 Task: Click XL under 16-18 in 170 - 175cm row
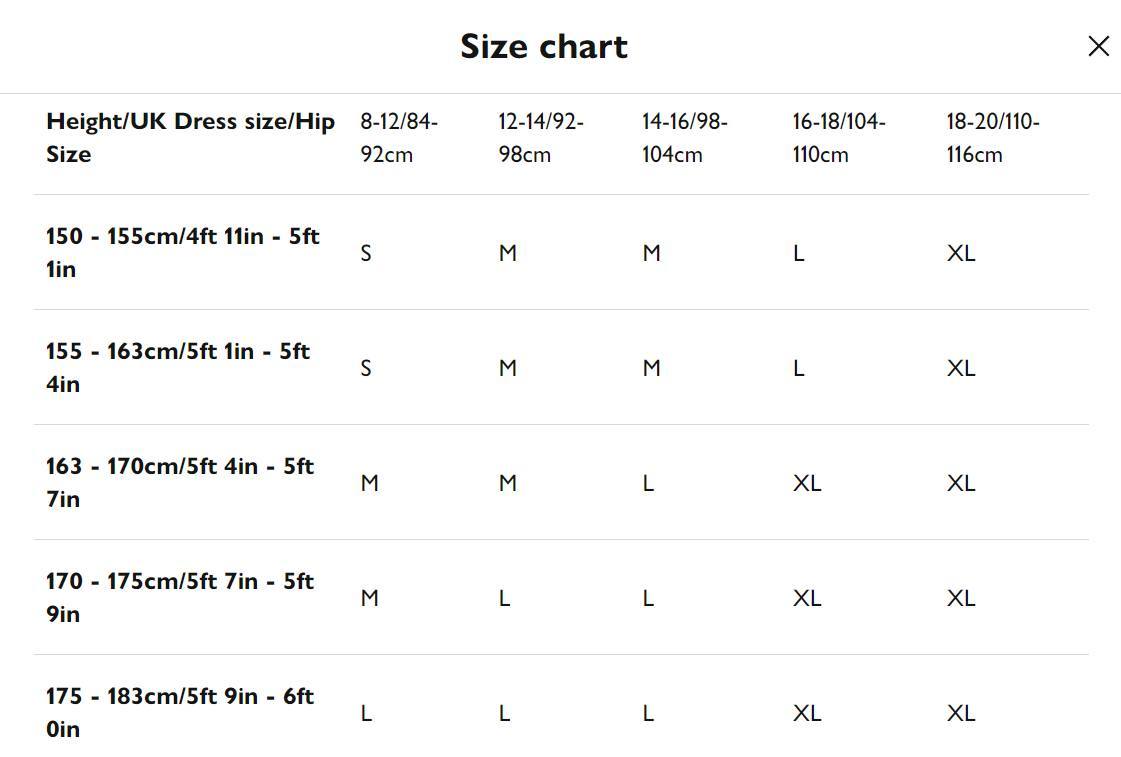pos(807,598)
